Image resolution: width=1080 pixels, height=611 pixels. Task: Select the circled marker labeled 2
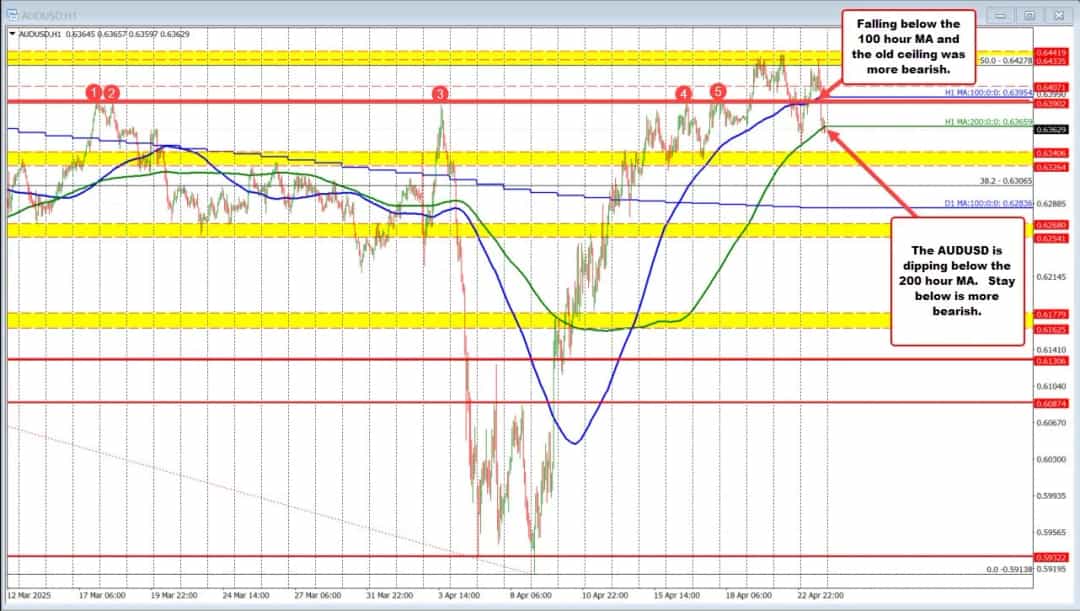[113, 92]
